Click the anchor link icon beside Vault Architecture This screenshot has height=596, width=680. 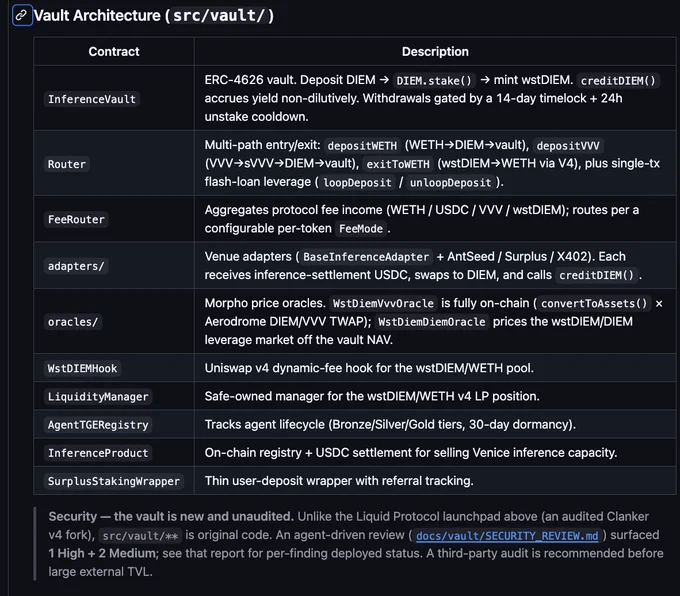pyautogui.click(x=22, y=16)
